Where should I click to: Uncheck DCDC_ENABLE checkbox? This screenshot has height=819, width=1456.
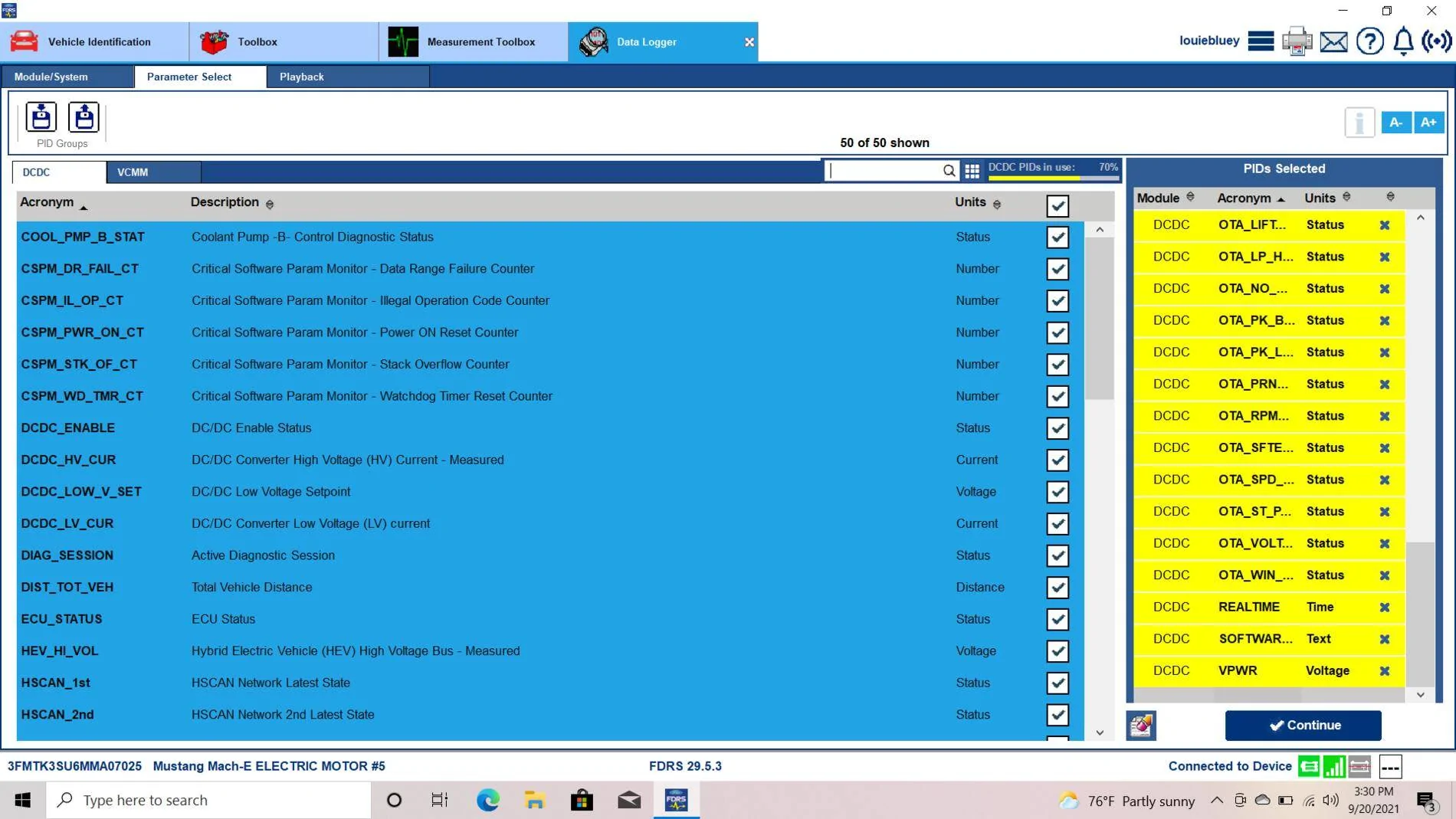[x=1058, y=428]
